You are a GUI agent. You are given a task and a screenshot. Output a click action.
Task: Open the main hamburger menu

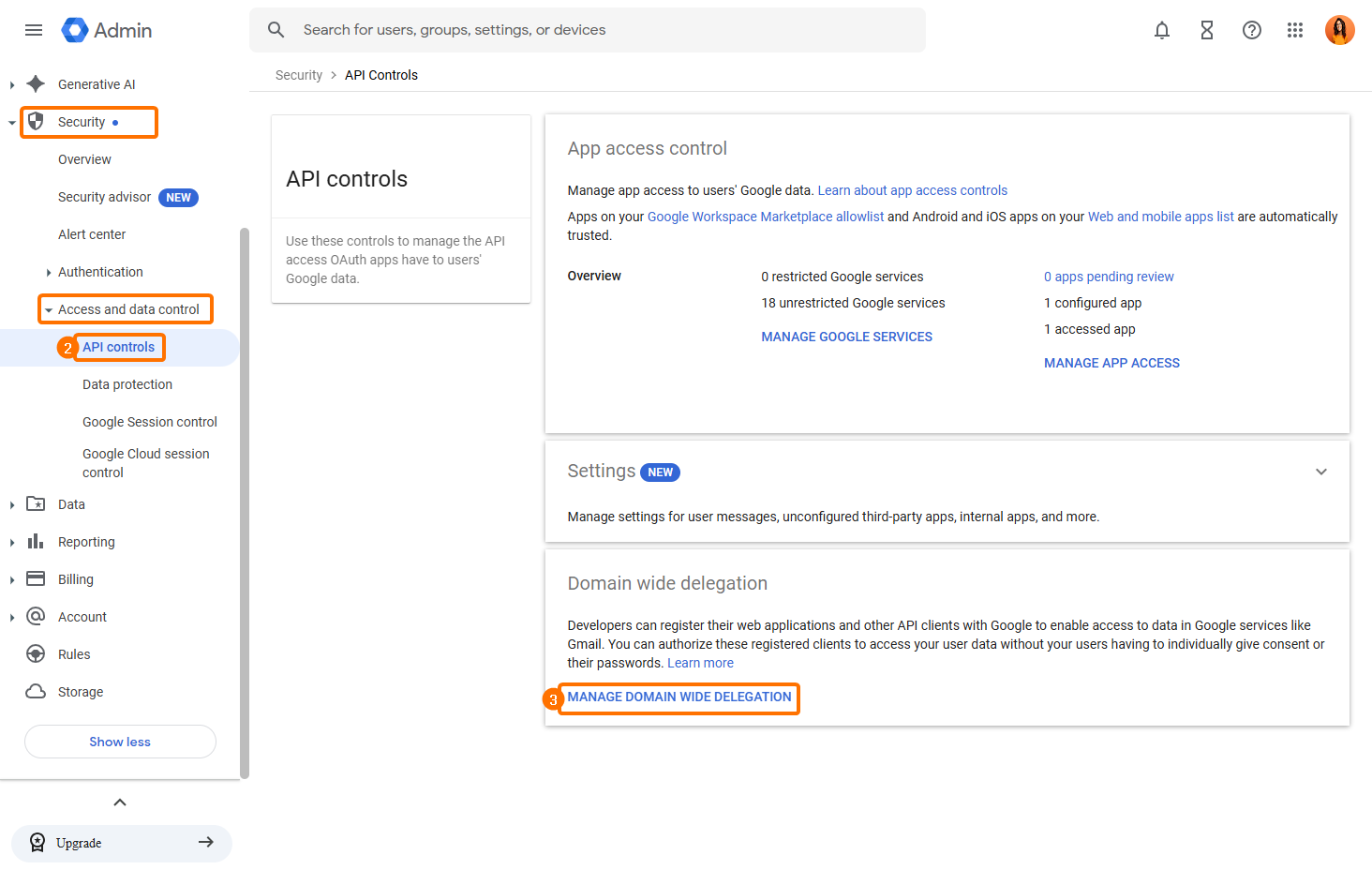click(34, 30)
